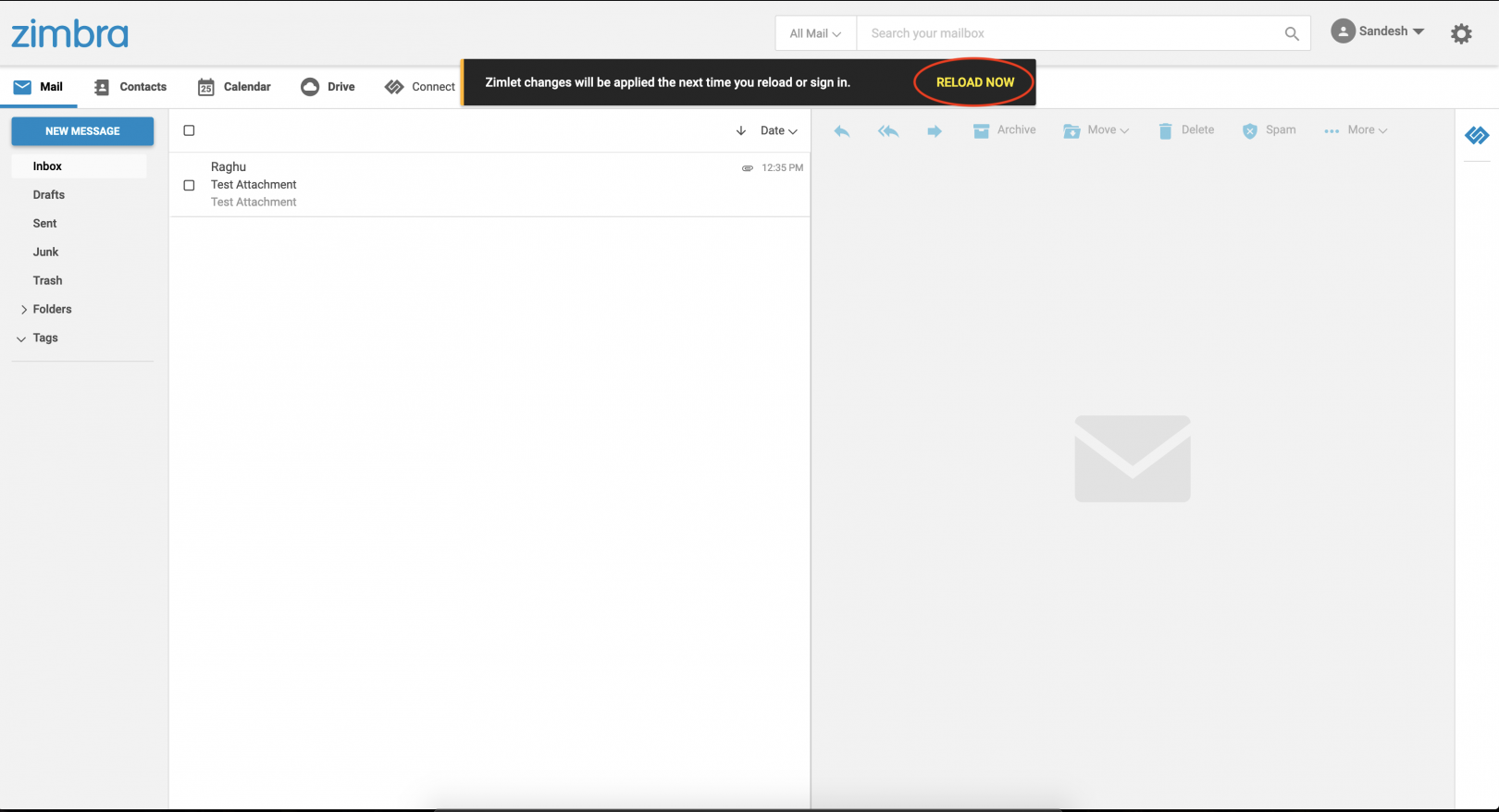Click the Reply All double-arrow icon
The image size is (1499, 812).
[888, 131]
